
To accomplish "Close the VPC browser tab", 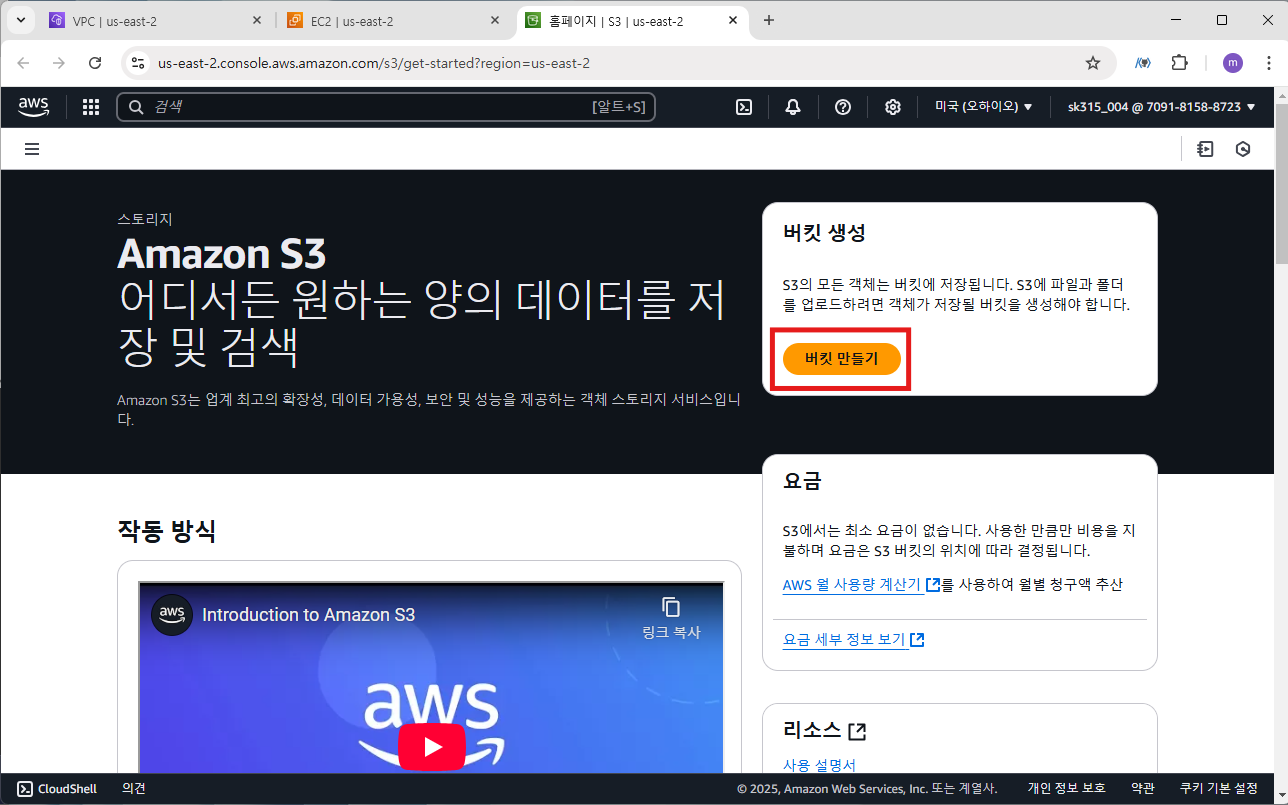I will click(257, 20).
